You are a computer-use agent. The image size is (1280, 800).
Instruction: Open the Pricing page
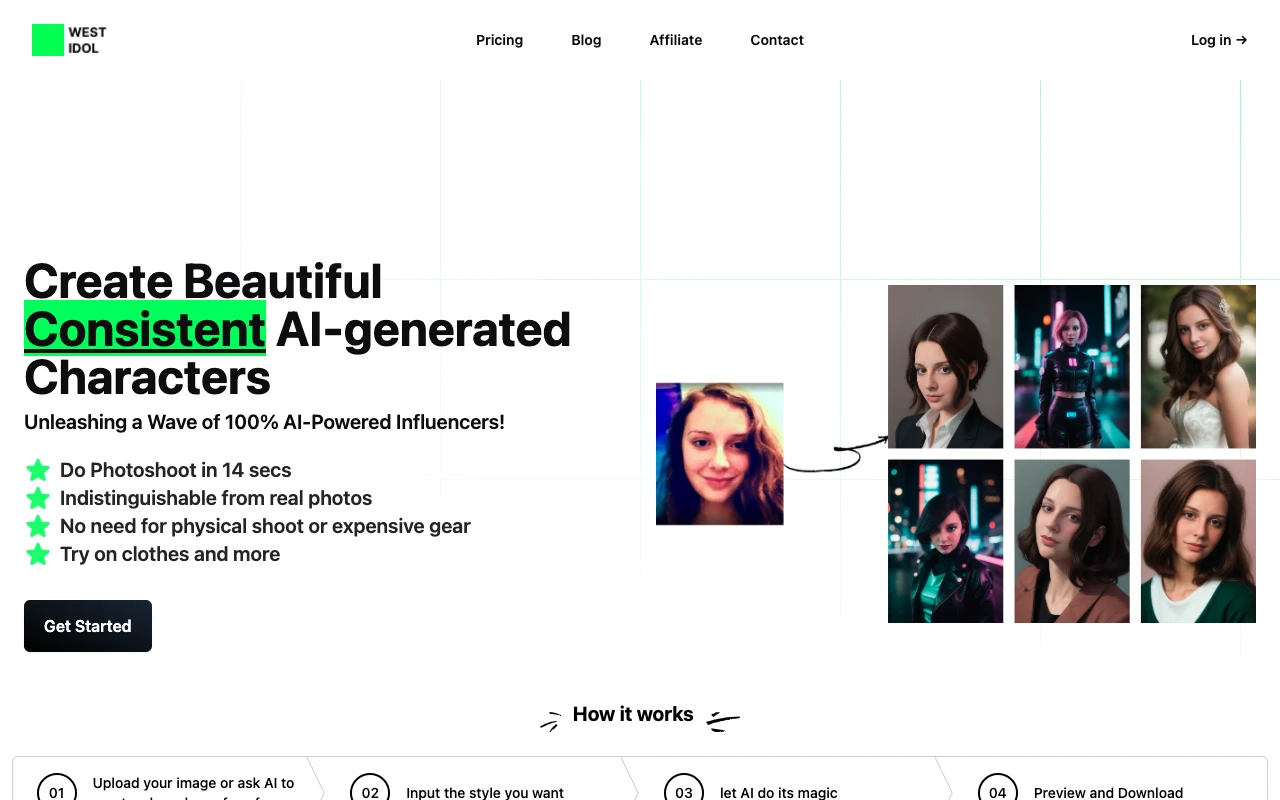point(499,40)
